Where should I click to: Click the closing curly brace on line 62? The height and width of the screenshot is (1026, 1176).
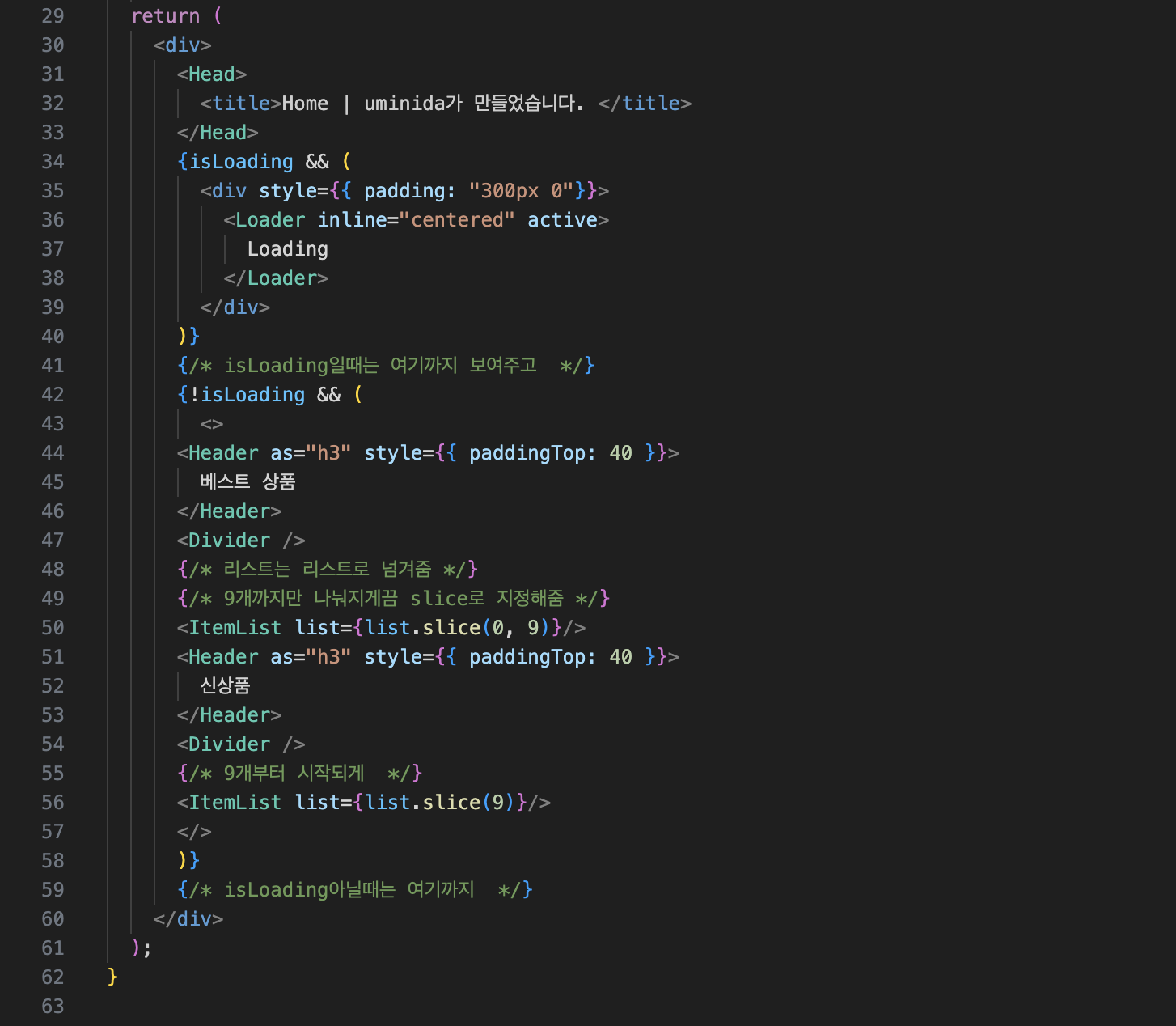pyautogui.click(x=112, y=977)
